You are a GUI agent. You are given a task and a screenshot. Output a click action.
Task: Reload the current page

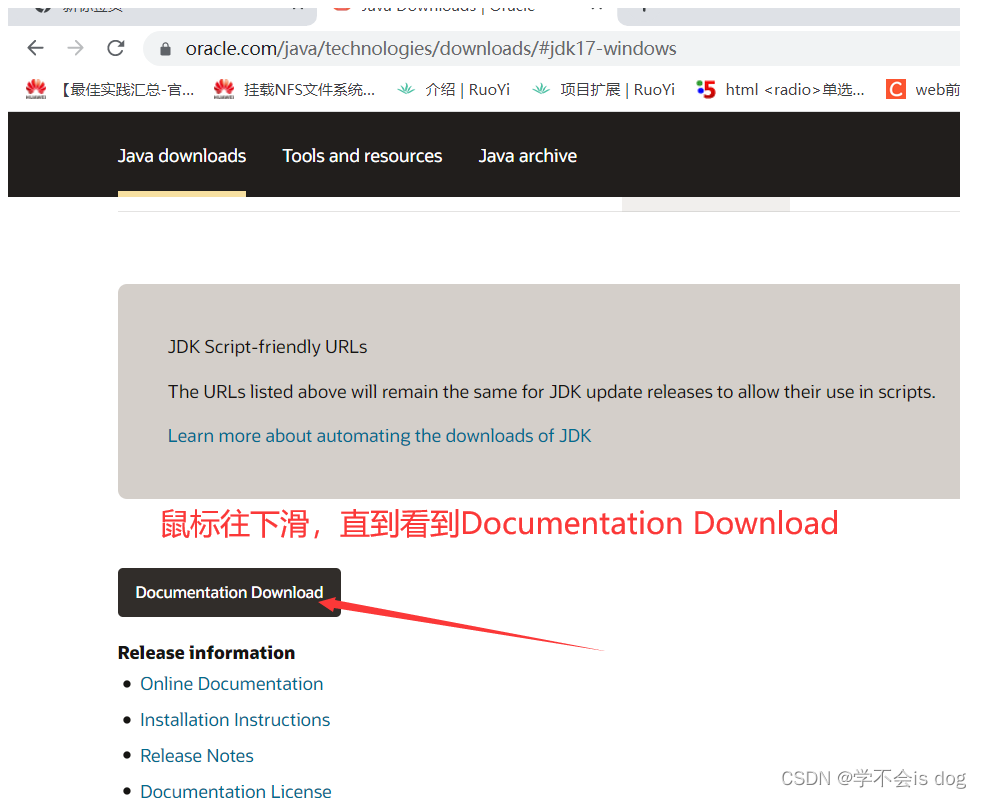(x=114, y=47)
